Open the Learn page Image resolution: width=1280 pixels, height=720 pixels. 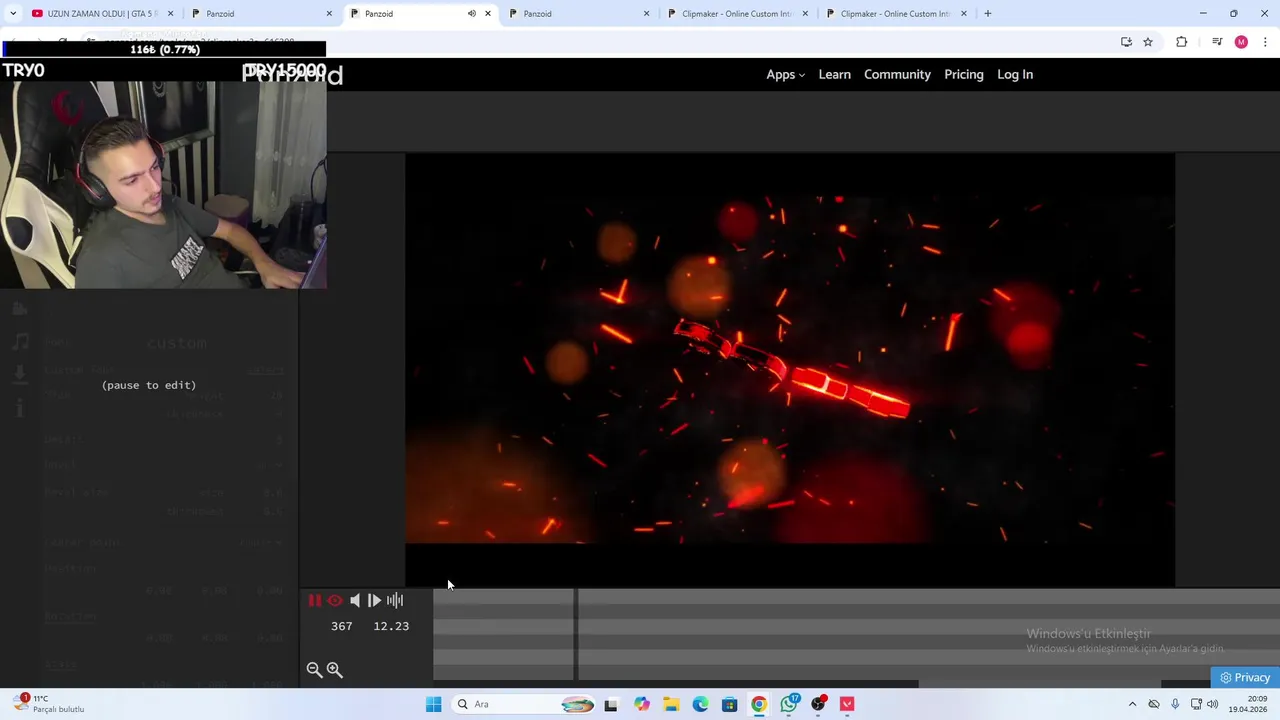tap(834, 74)
